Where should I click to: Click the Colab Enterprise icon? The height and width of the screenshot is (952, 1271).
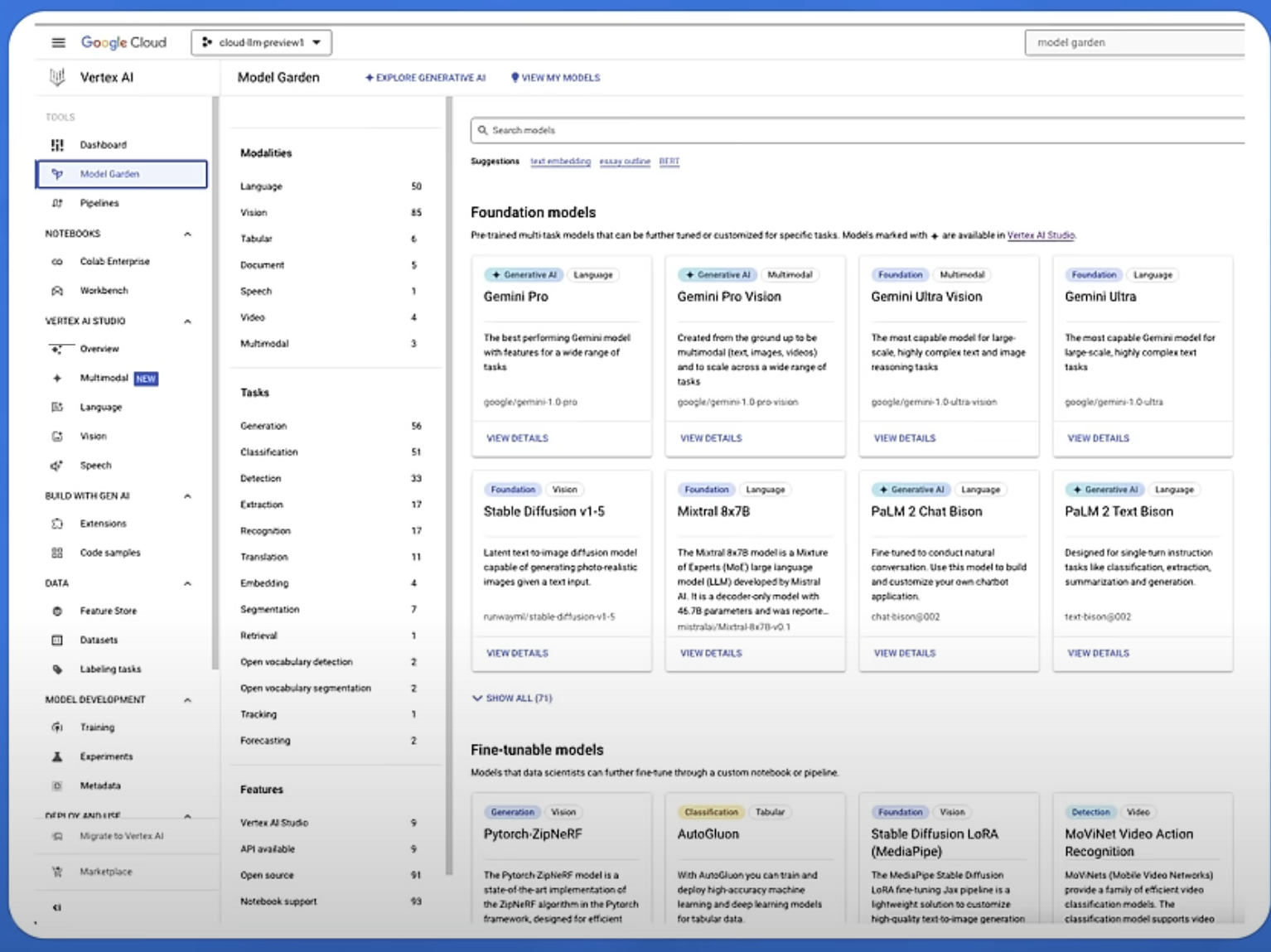57,262
